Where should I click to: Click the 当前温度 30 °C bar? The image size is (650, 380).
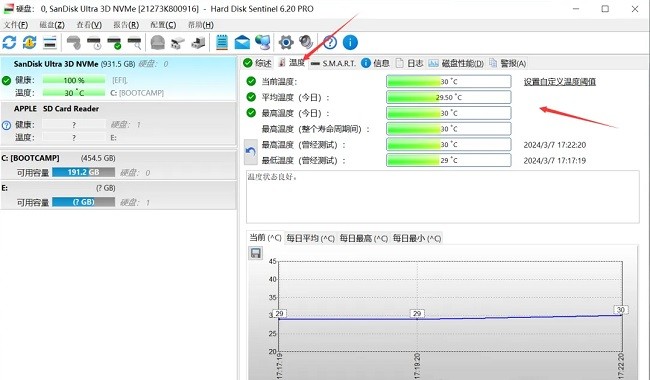pyautogui.click(x=449, y=82)
